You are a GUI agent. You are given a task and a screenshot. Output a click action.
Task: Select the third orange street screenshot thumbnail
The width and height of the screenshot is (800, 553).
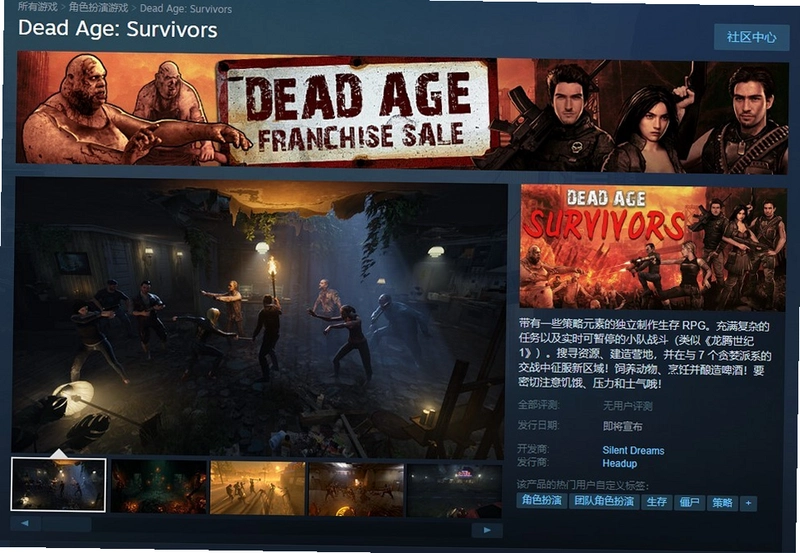pyautogui.click(x=258, y=488)
